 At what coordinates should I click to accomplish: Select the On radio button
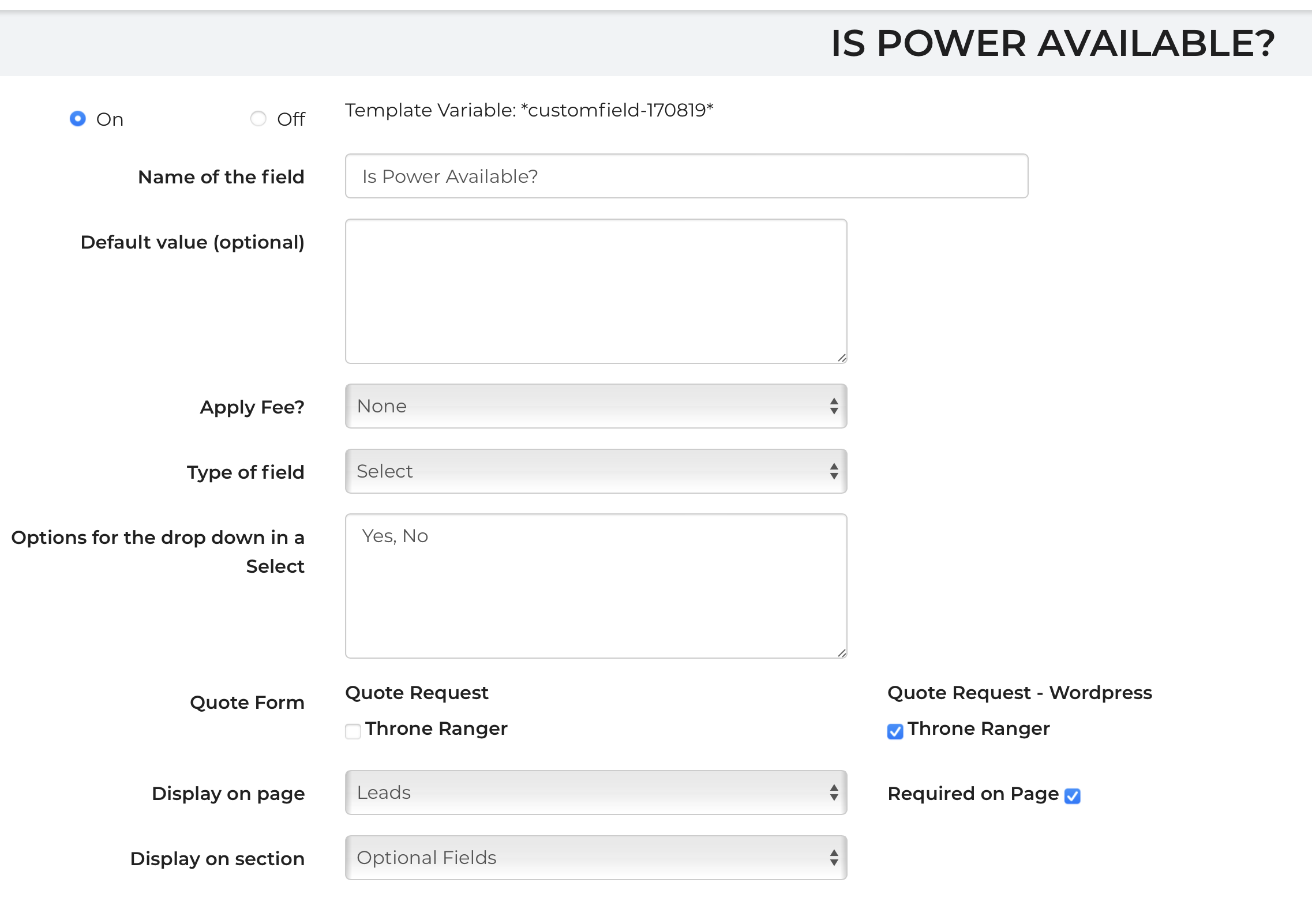point(78,119)
